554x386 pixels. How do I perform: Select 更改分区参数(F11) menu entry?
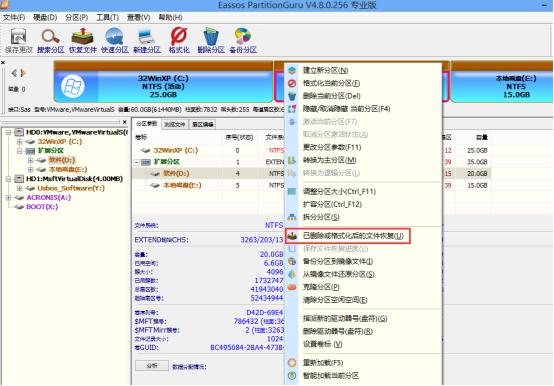coord(363,147)
